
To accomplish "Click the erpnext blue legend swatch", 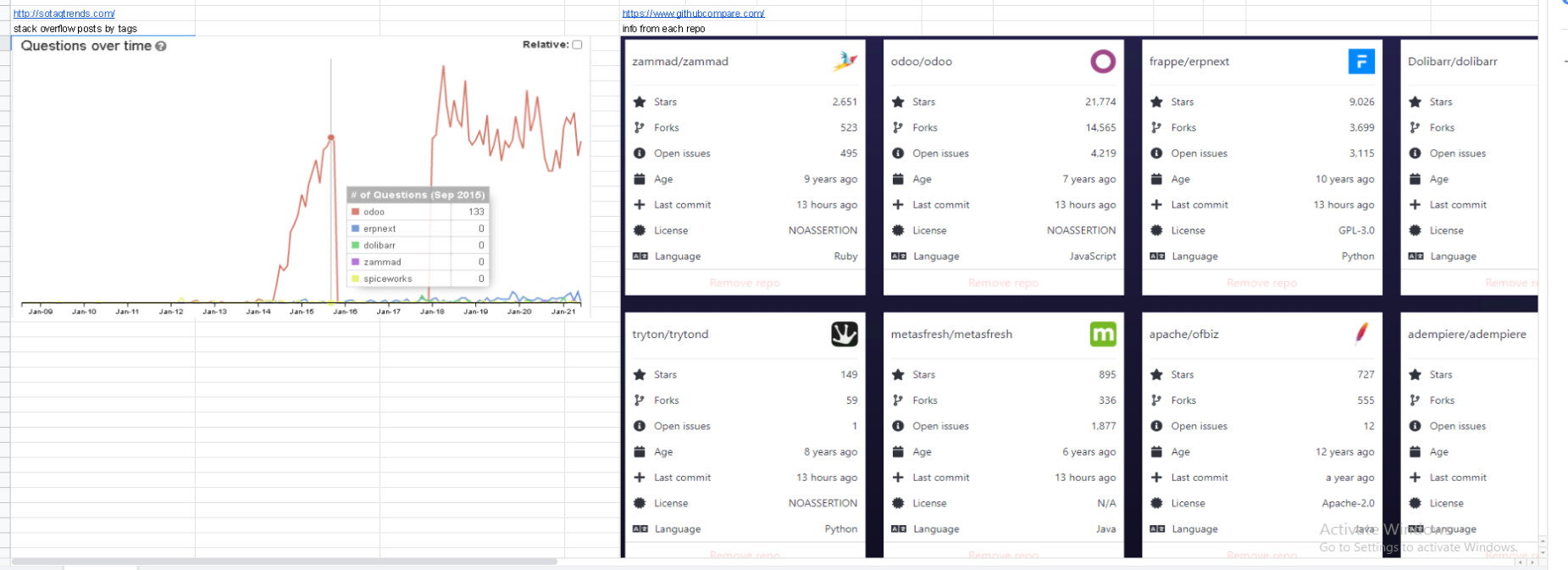I will [356, 229].
